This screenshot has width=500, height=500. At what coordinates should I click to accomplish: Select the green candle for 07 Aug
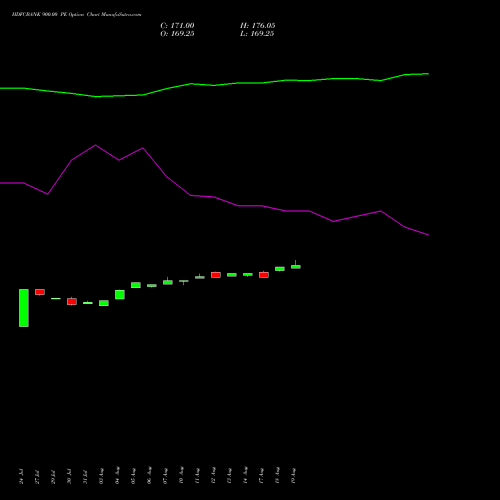pyautogui.click(x=168, y=282)
